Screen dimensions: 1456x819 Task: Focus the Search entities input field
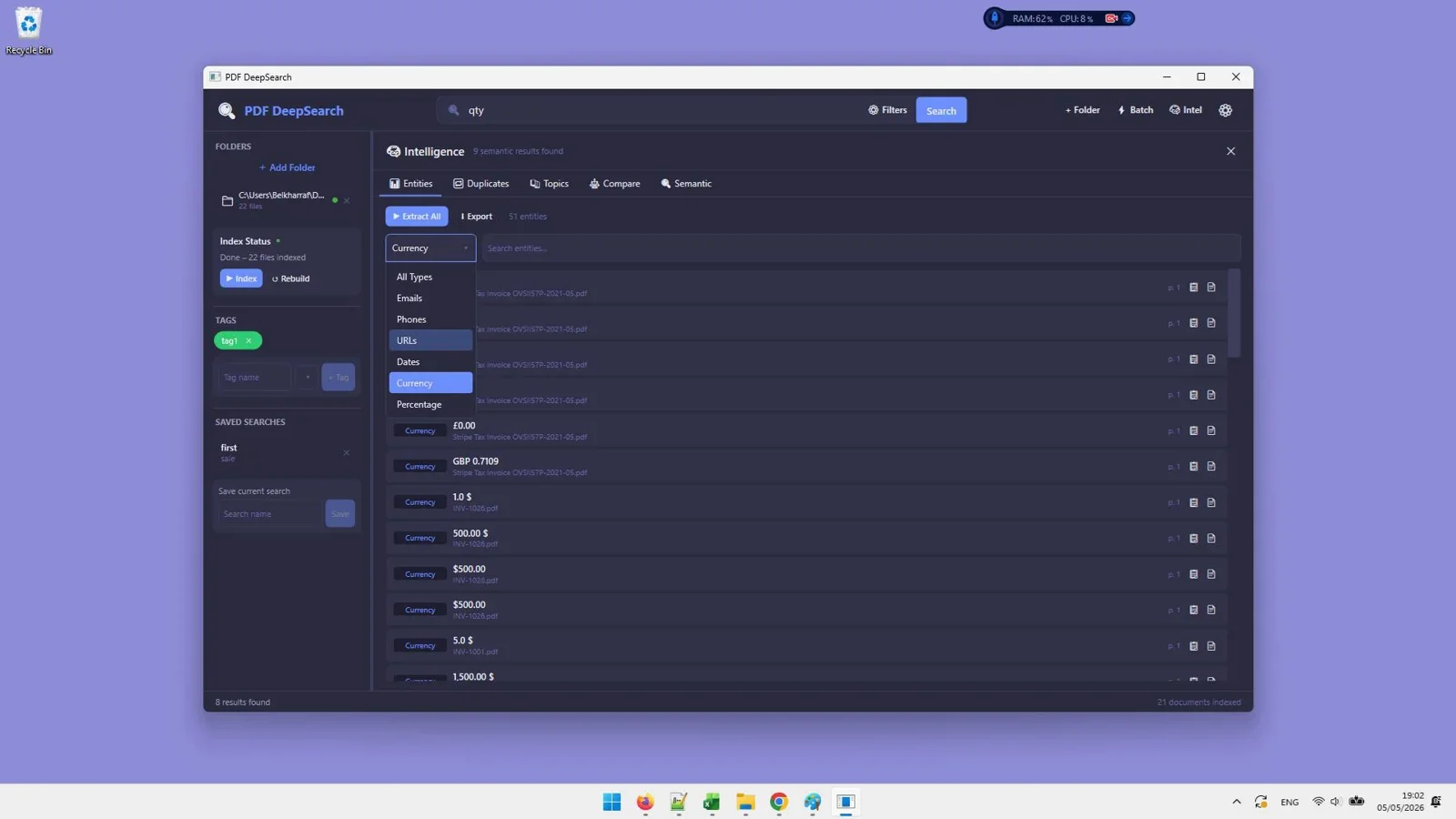861,248
